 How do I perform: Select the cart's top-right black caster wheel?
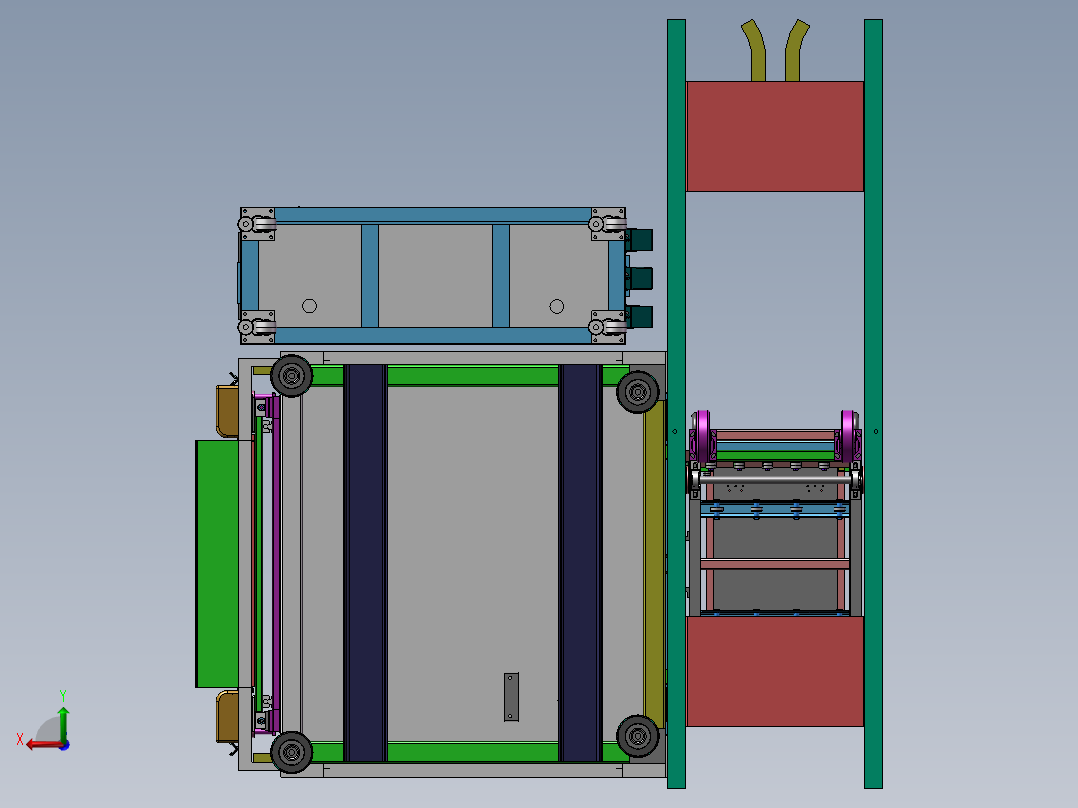(637, 392)
